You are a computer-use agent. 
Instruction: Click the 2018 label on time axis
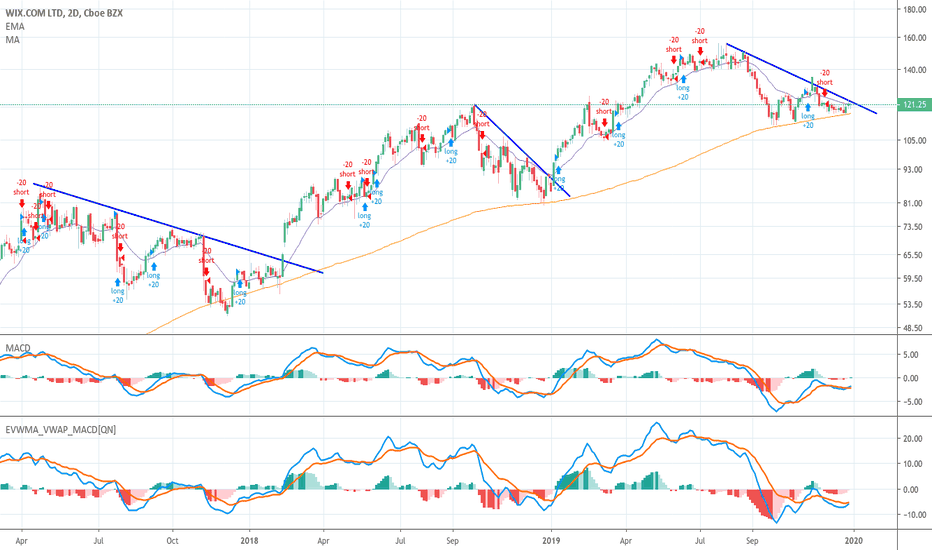click(x=249, y=541)
